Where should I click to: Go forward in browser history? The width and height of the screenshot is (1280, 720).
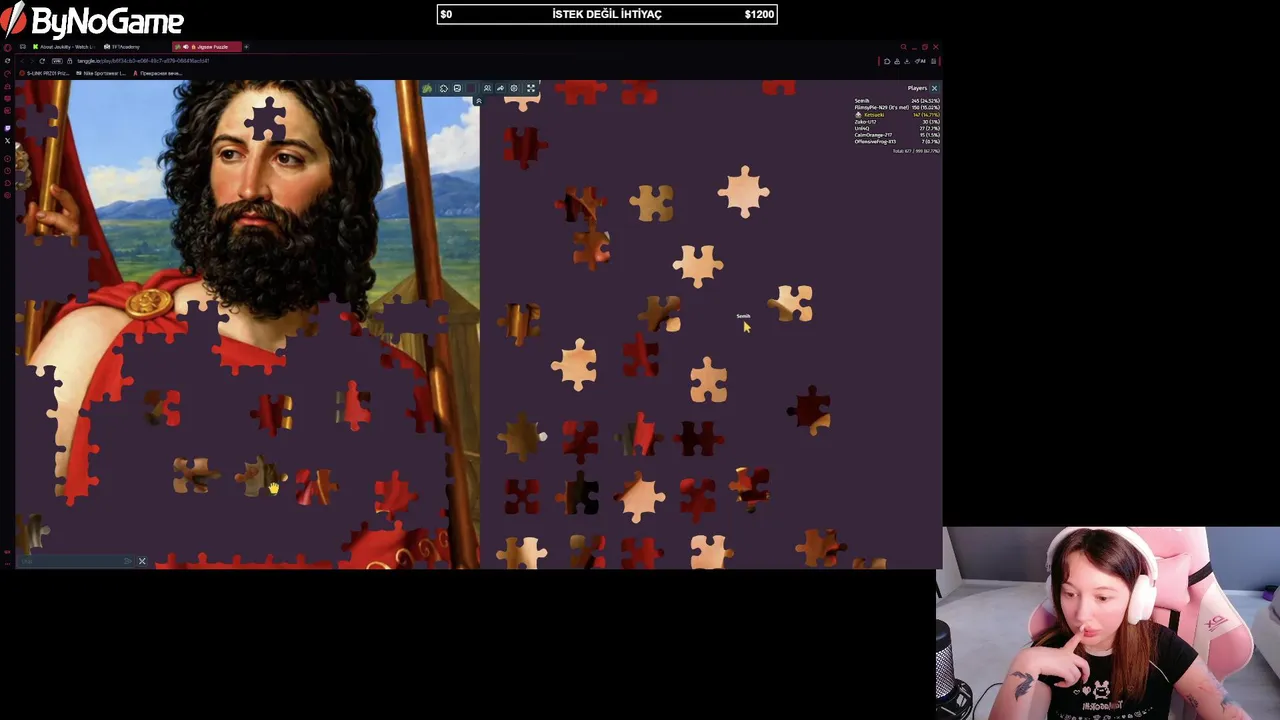(x=32, y=61)
